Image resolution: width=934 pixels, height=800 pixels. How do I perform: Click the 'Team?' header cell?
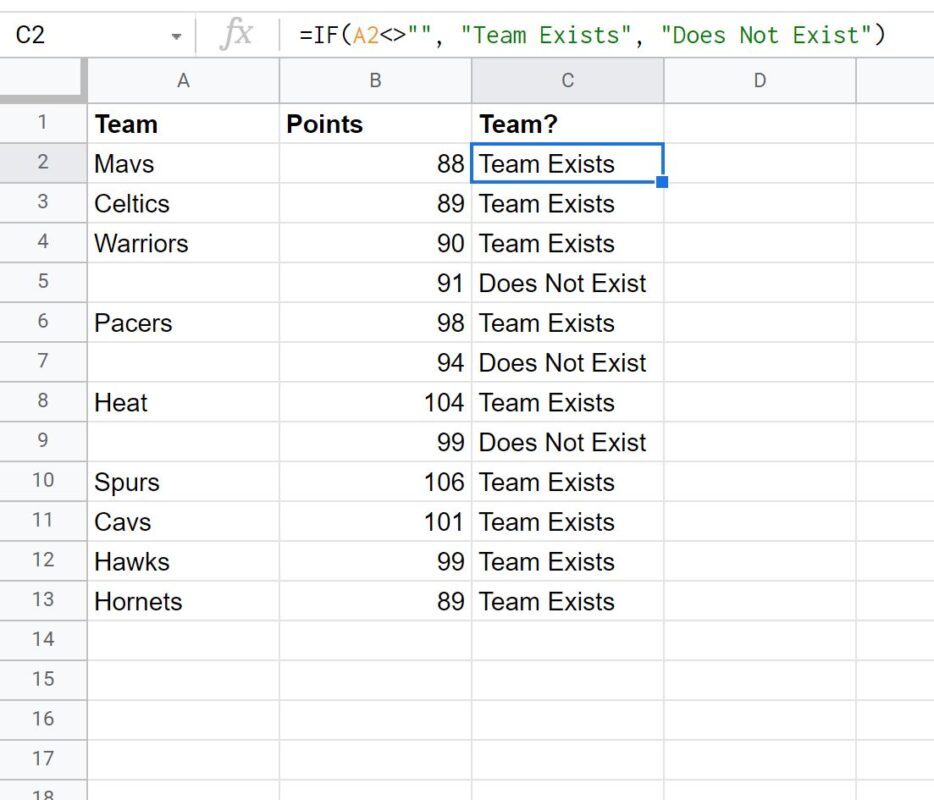click(x=568, y=123)
